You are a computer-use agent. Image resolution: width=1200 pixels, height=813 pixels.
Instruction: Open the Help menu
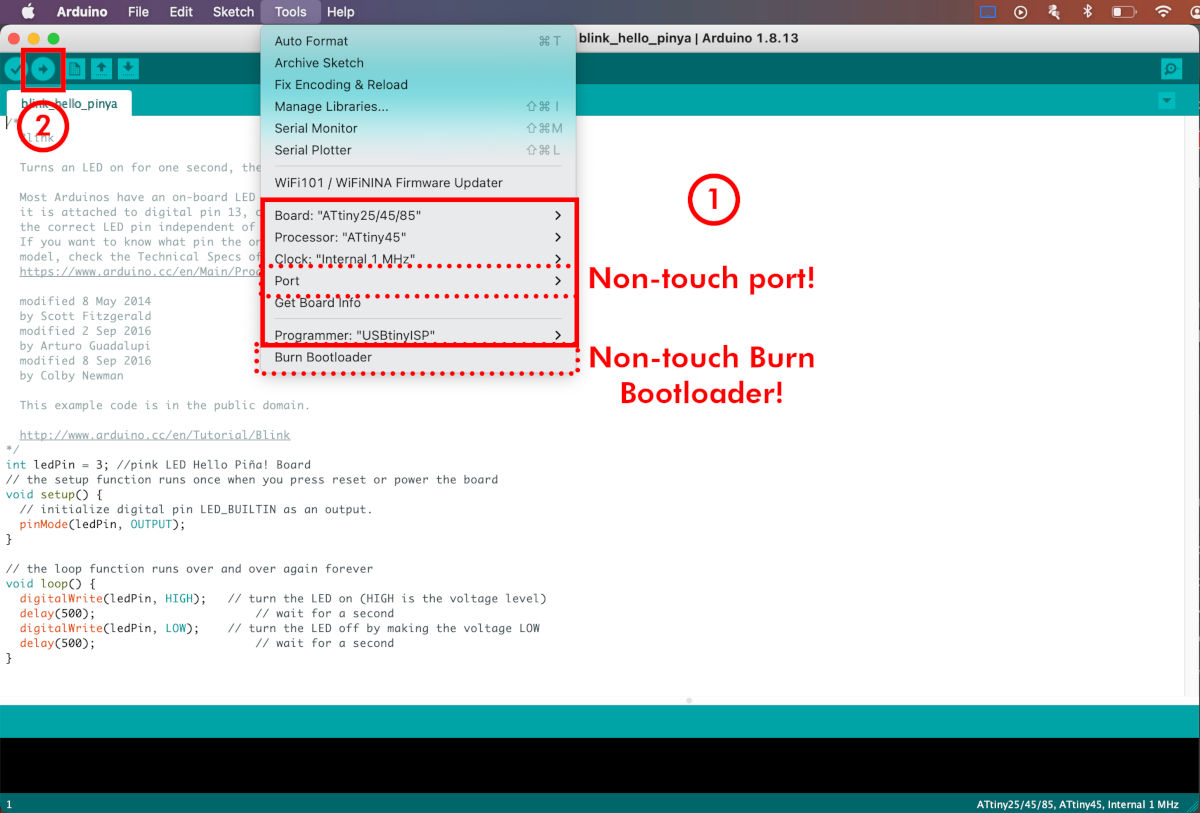click(x=341, y=12)
